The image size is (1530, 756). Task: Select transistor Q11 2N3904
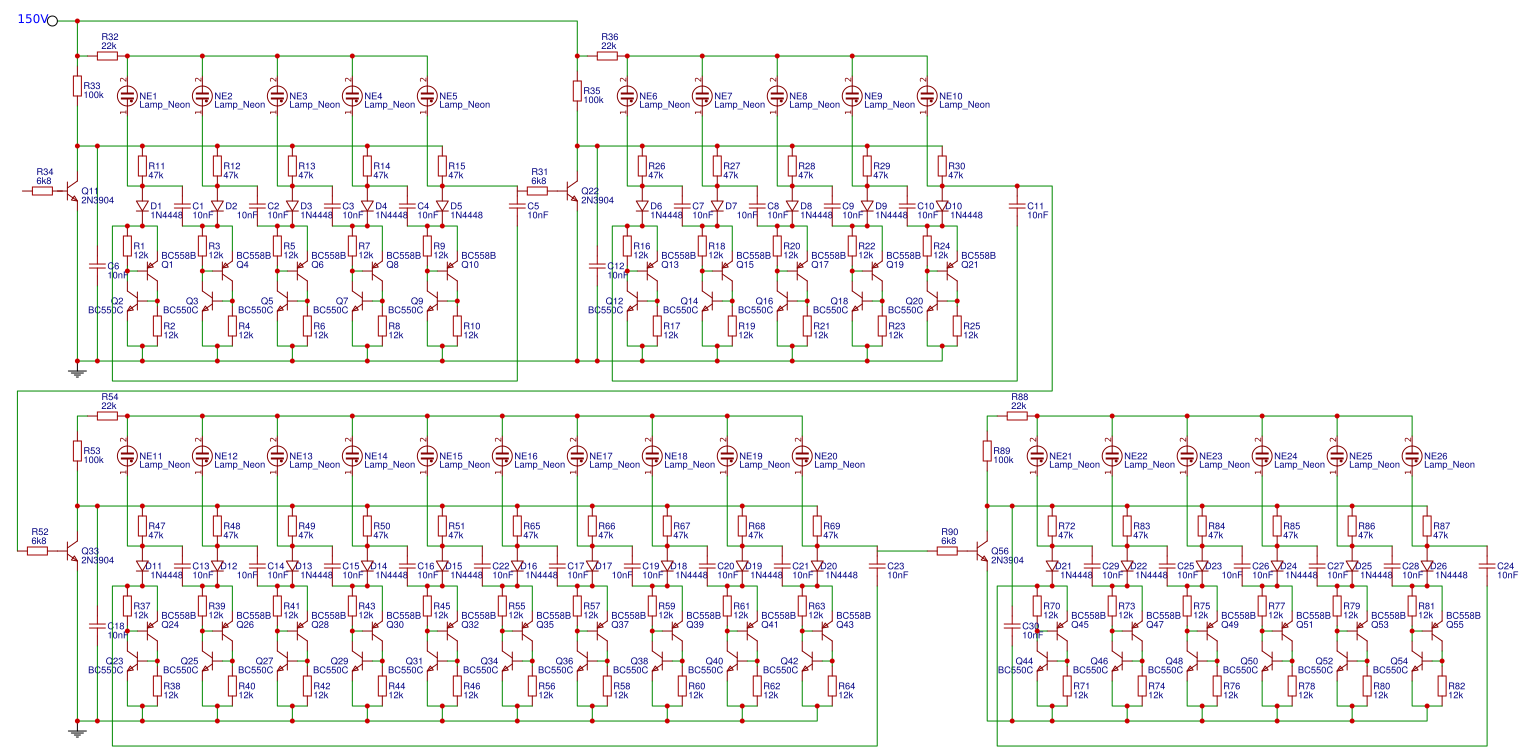click(x=68, y=188)
